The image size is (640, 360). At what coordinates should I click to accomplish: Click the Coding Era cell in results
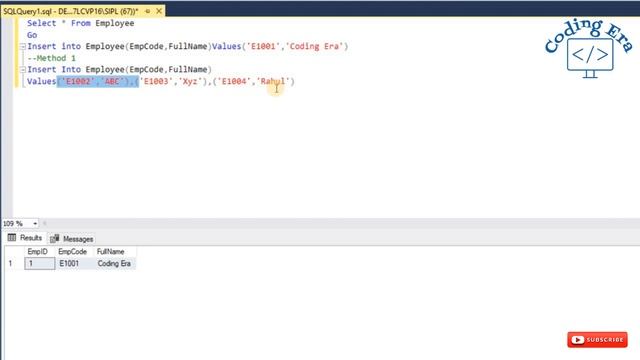pyautogui.click(x=114, y=264)
